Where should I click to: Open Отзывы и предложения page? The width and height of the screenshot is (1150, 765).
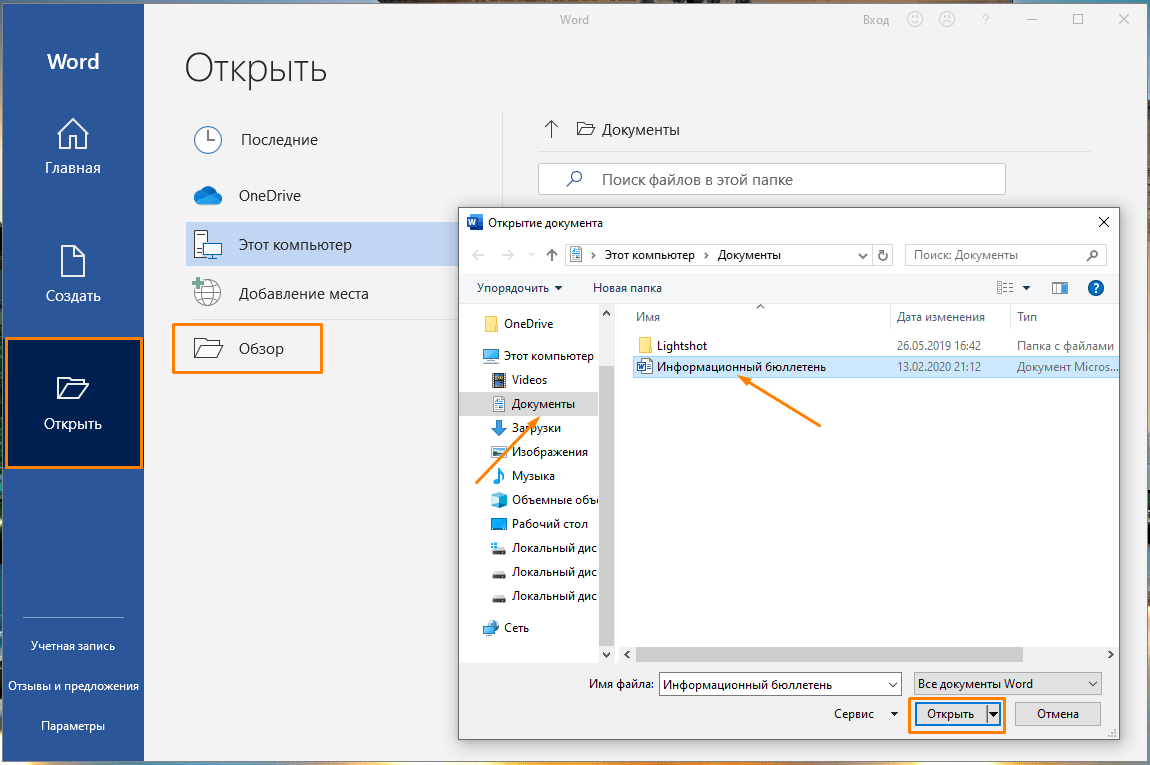point(73,686)
